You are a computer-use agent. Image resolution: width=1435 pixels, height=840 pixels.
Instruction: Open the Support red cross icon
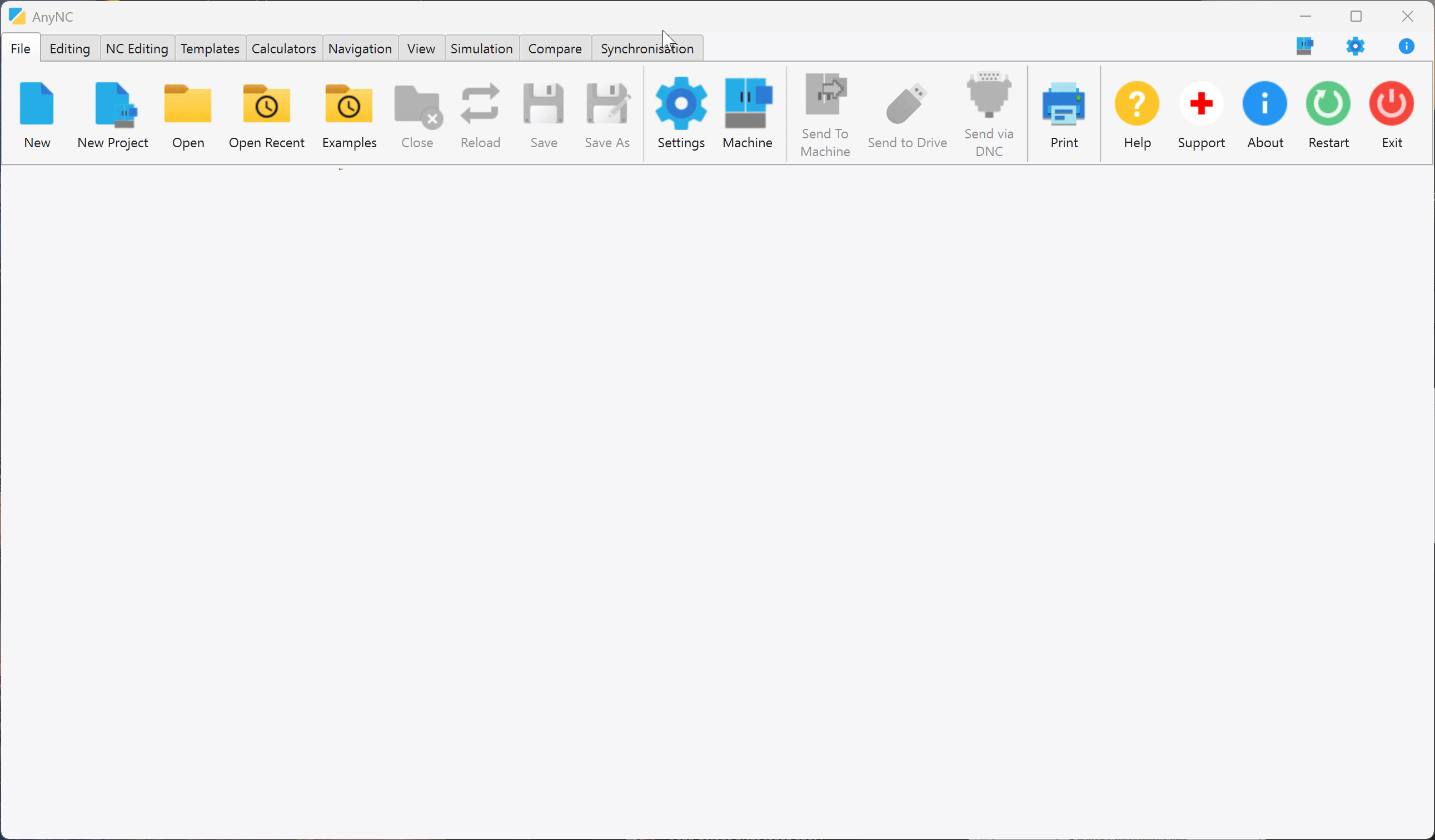(1202, 103)
